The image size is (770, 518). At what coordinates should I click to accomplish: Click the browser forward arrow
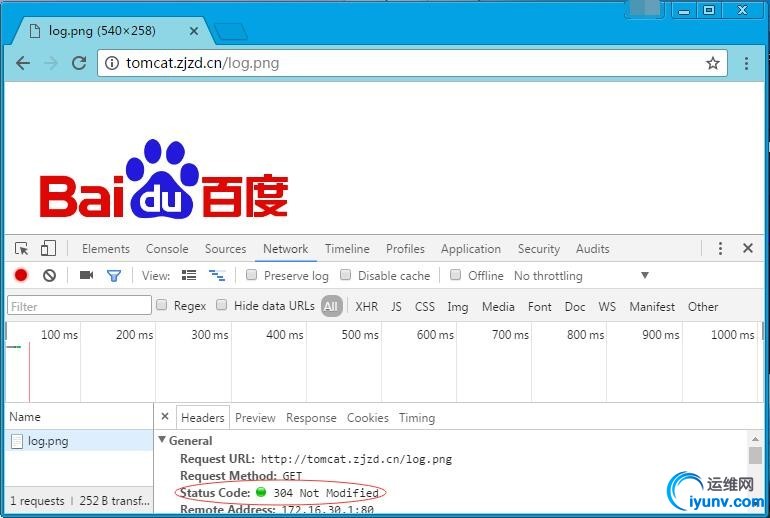(x=51, y=63)
